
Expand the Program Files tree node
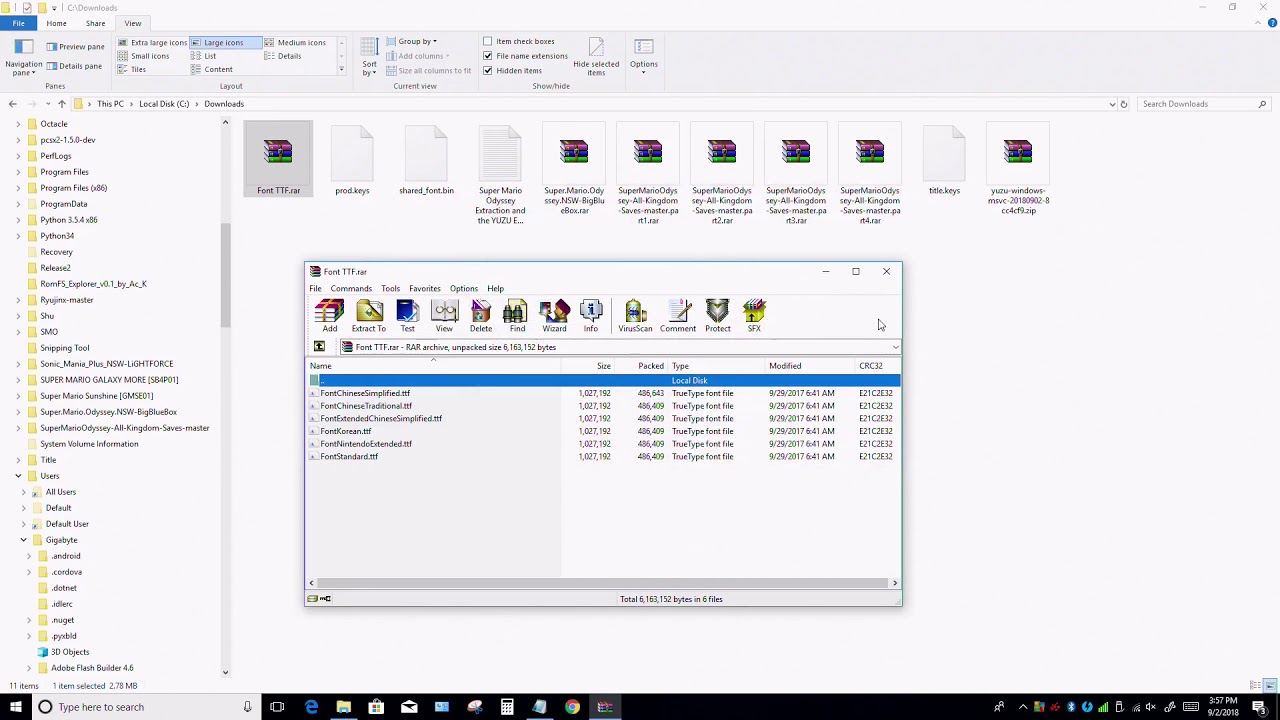pyautogui.click(x=18, y=172)
